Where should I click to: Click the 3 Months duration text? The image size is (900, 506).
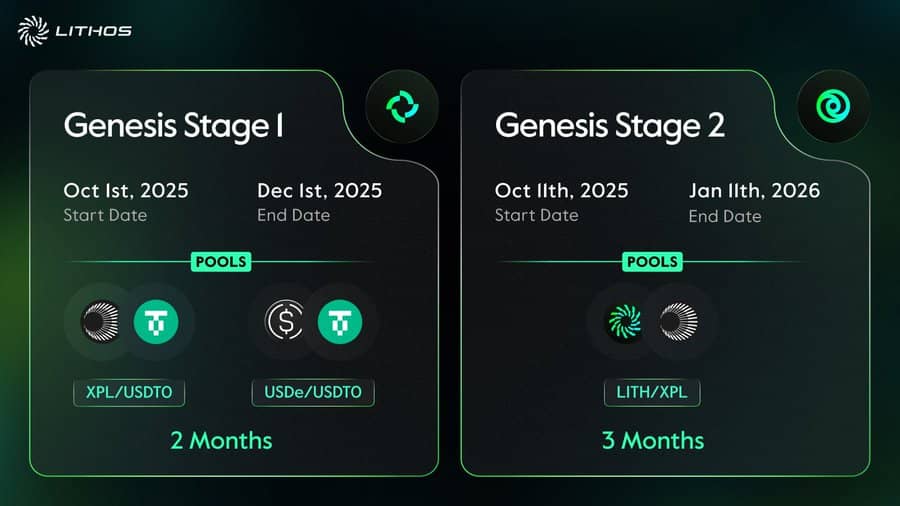652,440
